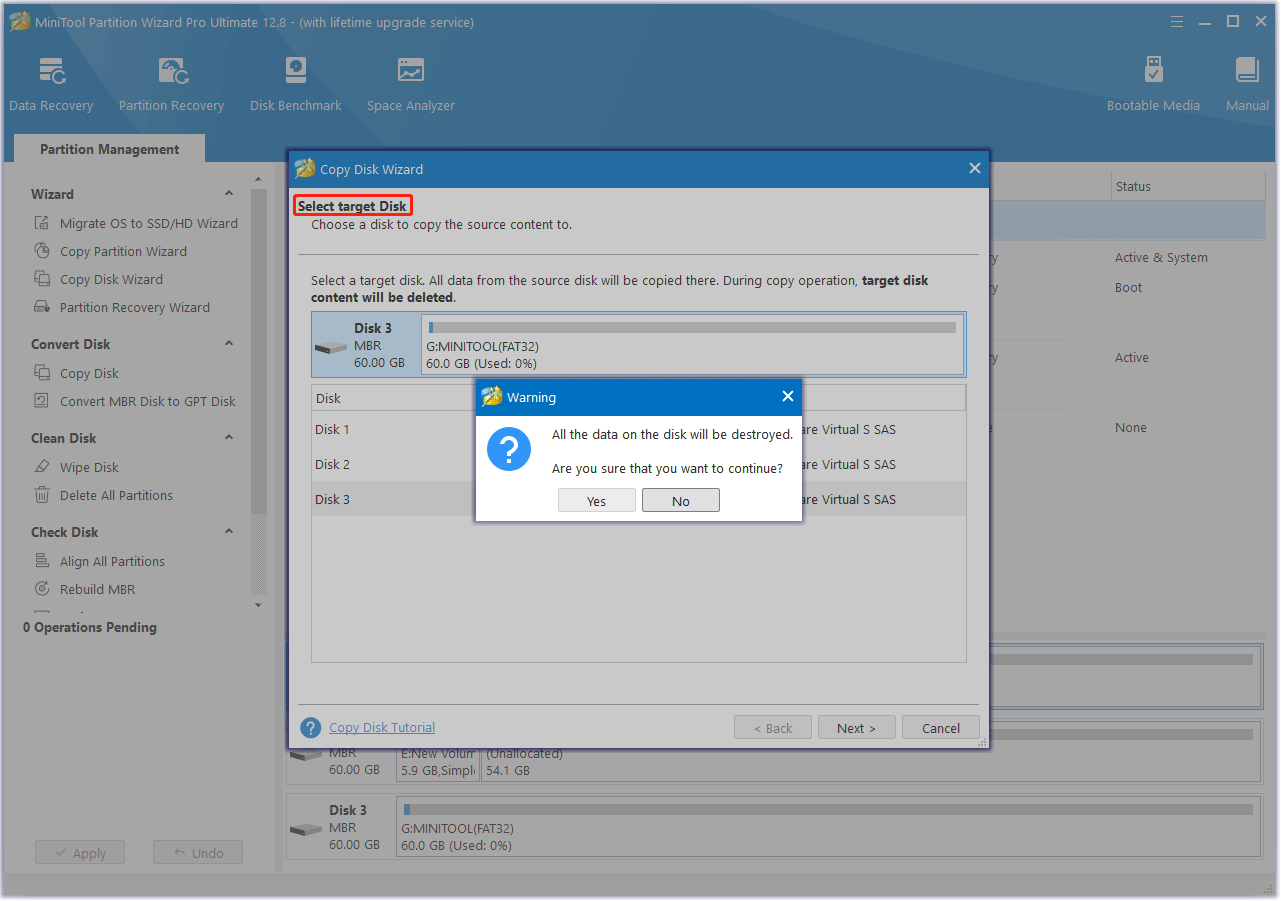Click Align All Partitions icon
1281x901 pixels.
[x=42, y=561]
